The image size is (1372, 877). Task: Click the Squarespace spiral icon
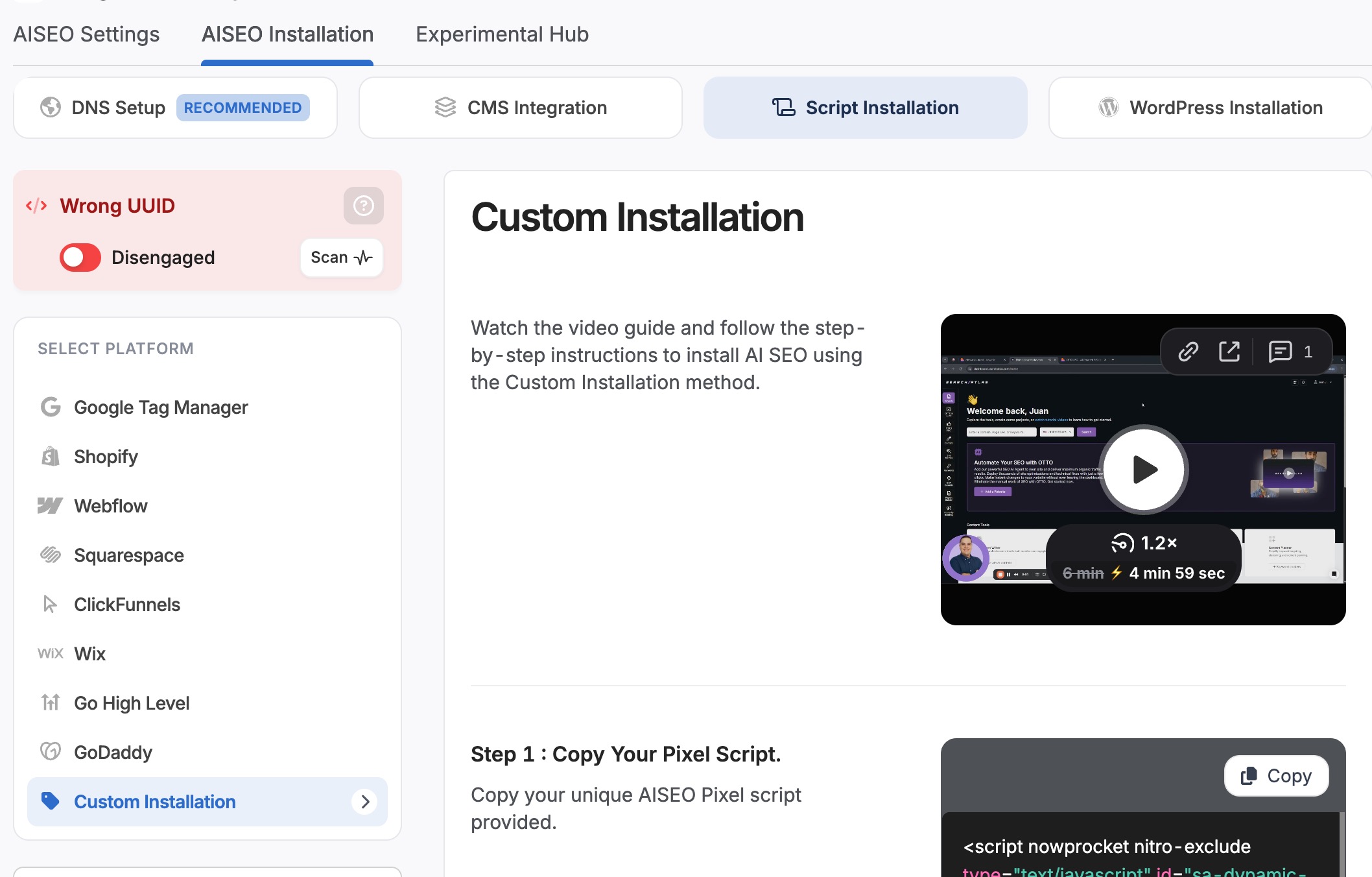(51, 555)
